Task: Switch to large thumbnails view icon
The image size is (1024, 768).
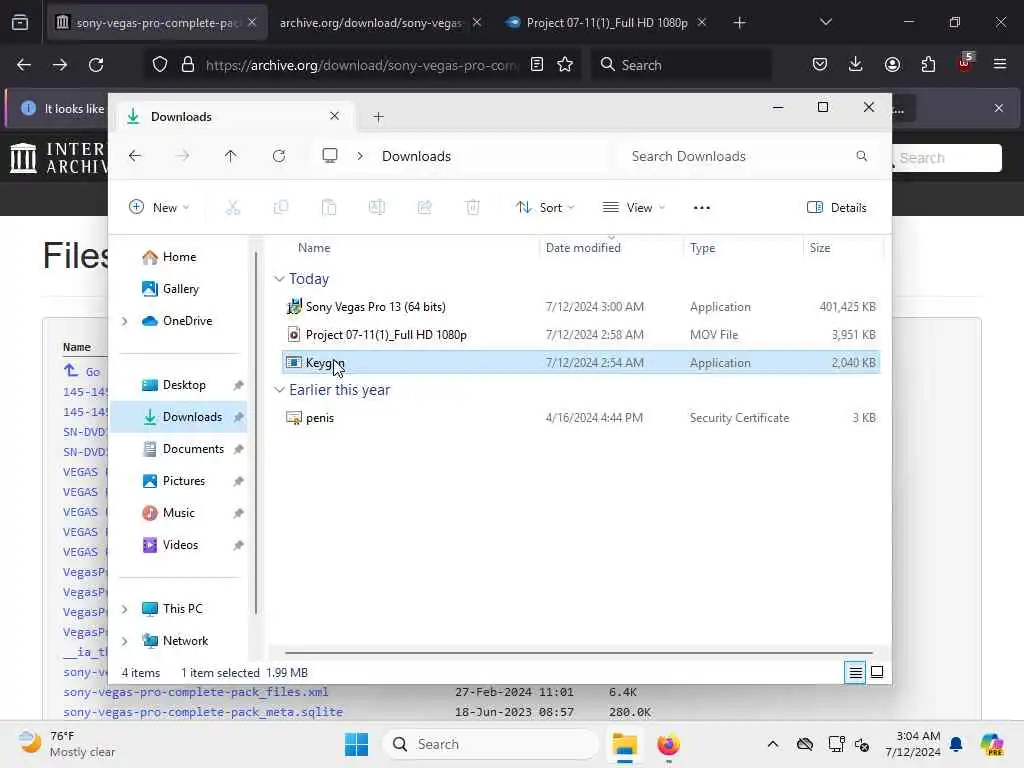Action: (877, 672)
